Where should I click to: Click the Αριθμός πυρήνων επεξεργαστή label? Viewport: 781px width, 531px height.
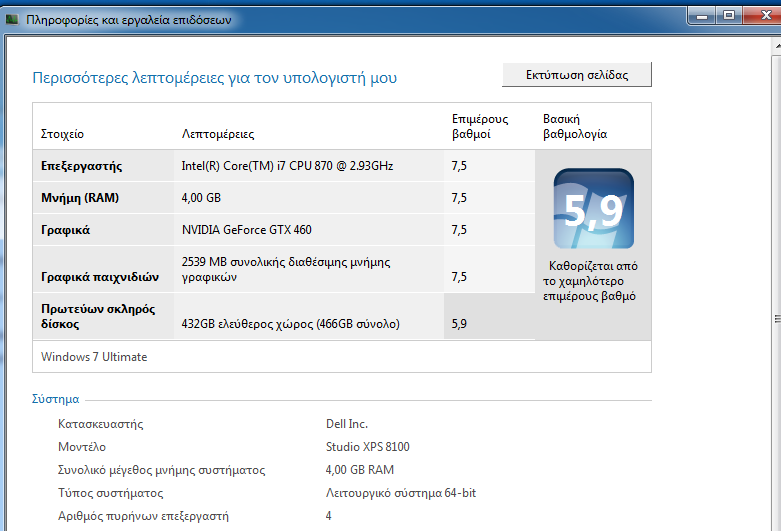tap(143, 516)
